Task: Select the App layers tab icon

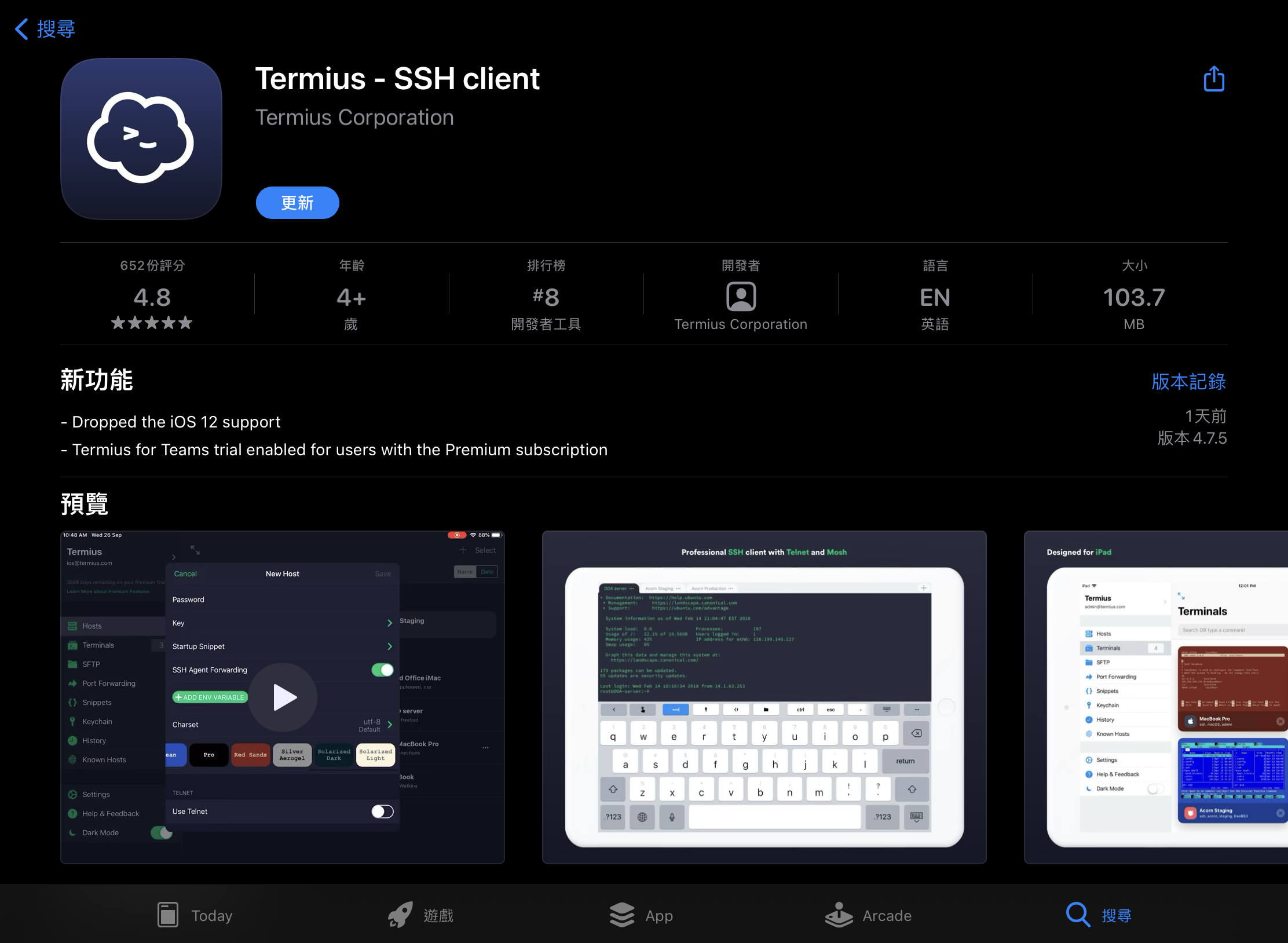Action: click(x=622, y=915)
